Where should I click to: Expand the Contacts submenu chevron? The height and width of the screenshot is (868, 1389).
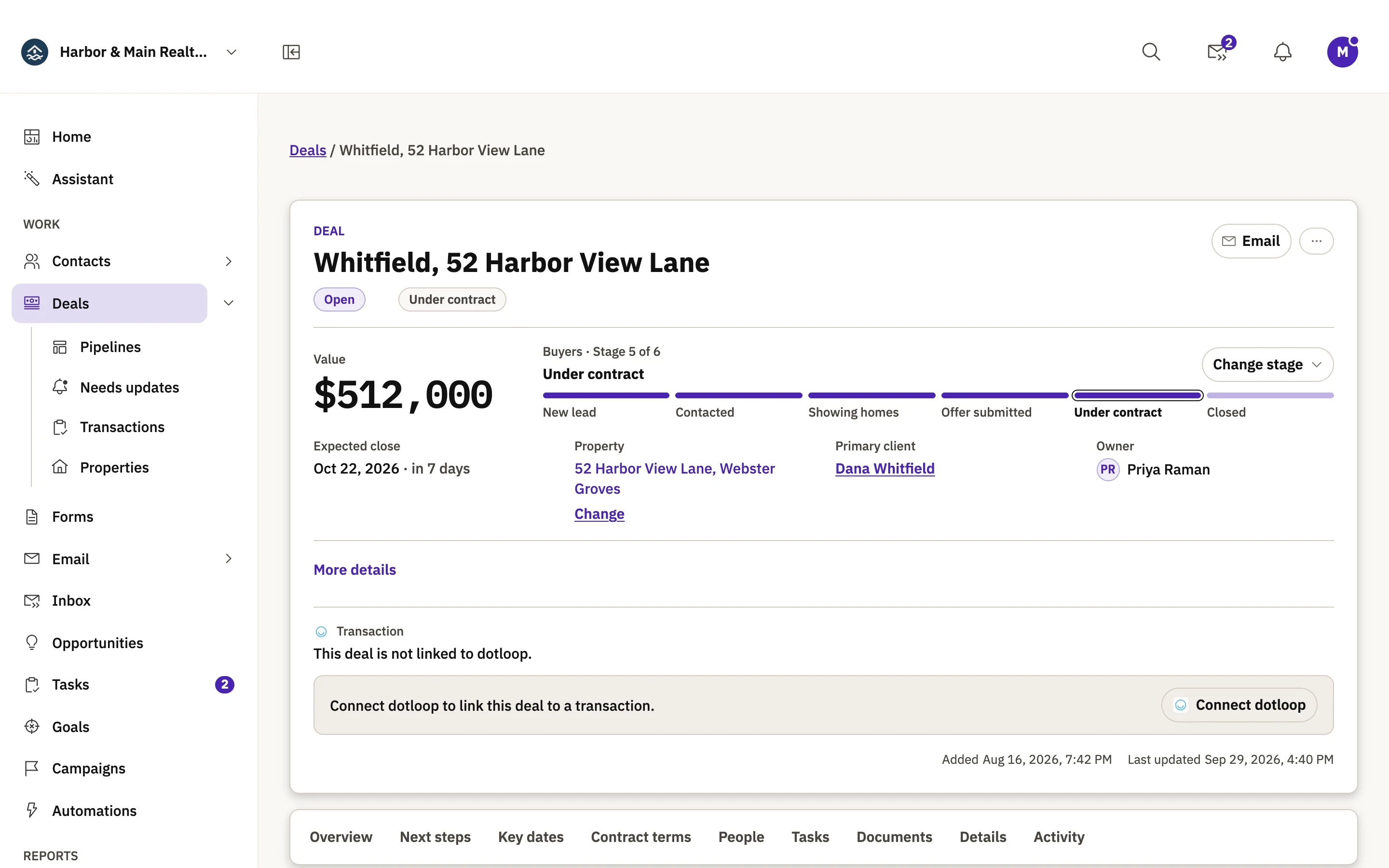[229, 261]
